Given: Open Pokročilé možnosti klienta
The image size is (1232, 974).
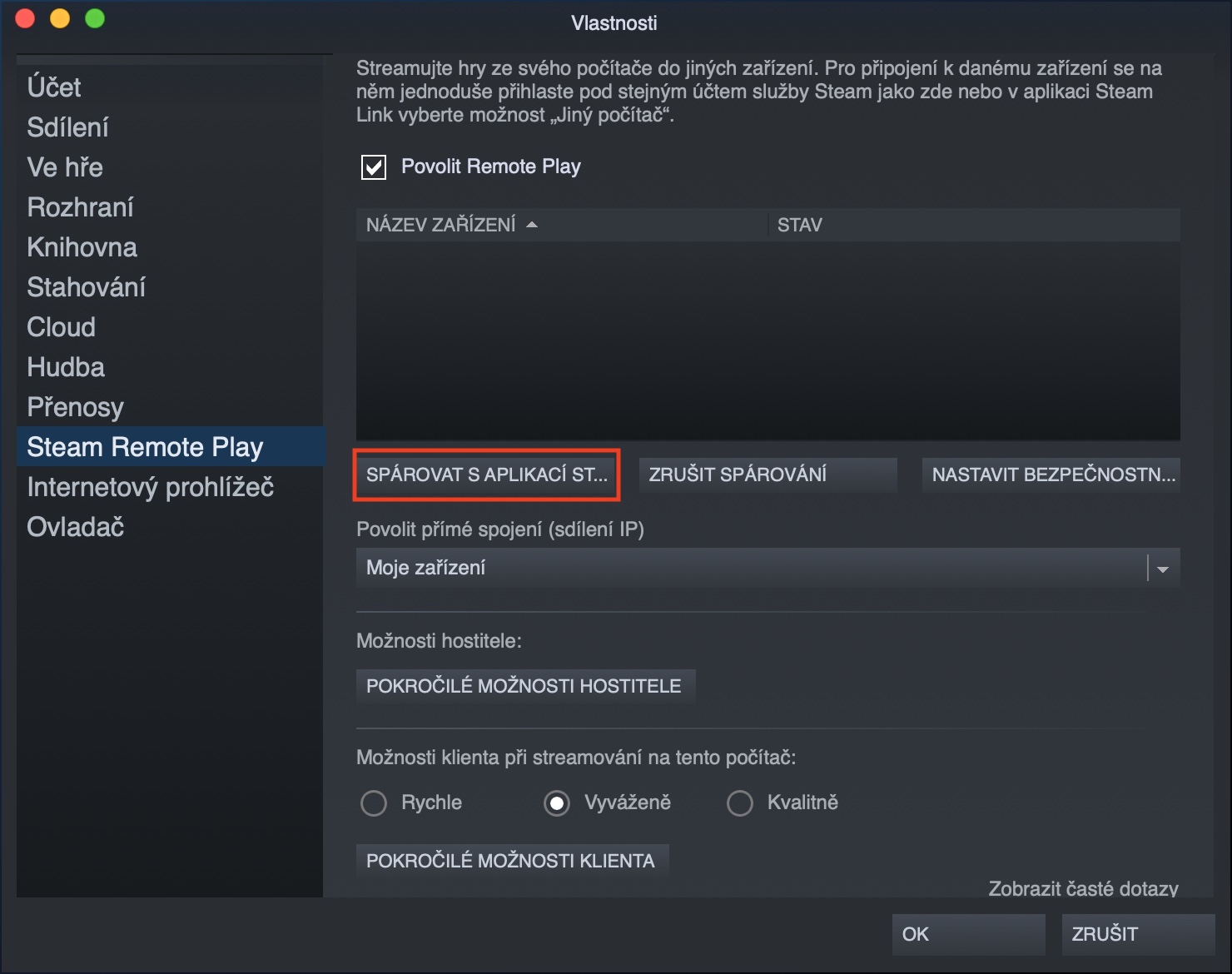Looking at the screenshot, I should click(511, 861).
